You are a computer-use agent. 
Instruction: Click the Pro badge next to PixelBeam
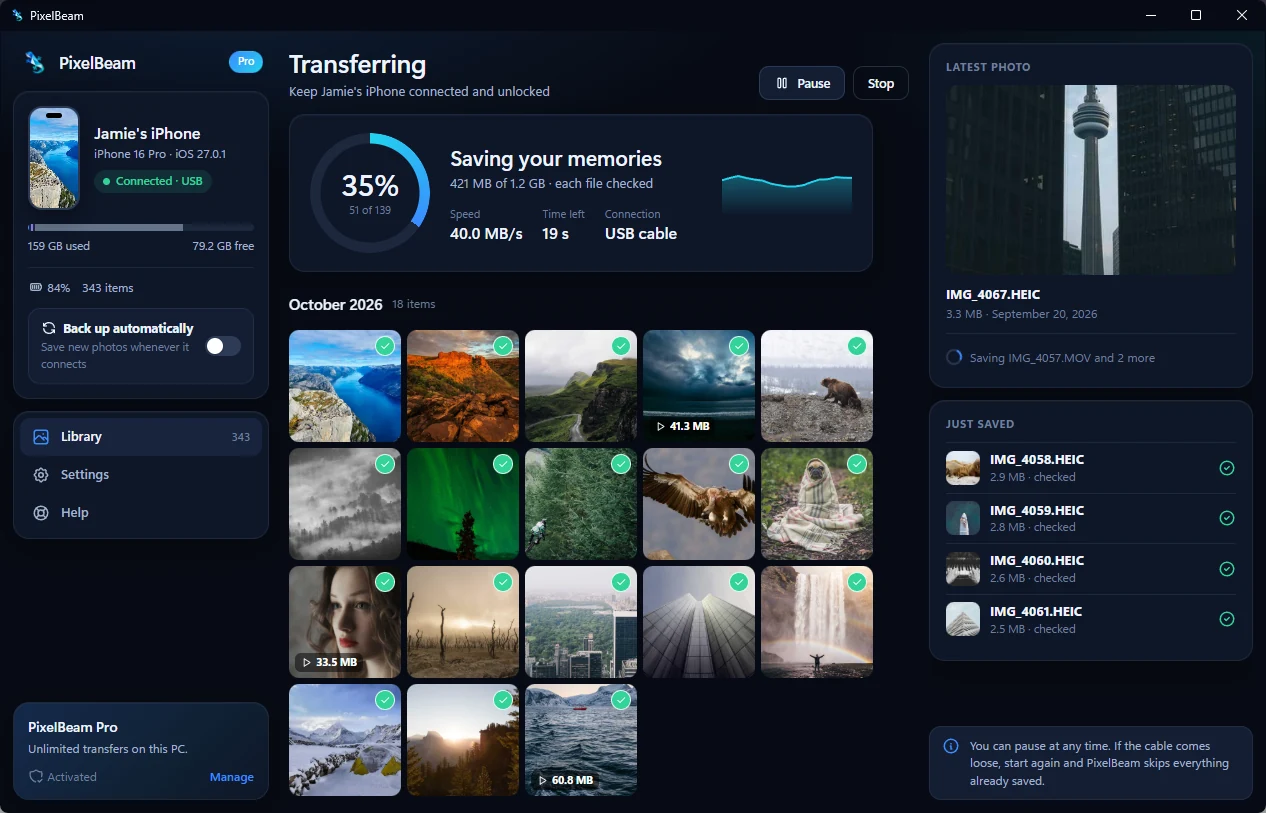tap(245, 62)
